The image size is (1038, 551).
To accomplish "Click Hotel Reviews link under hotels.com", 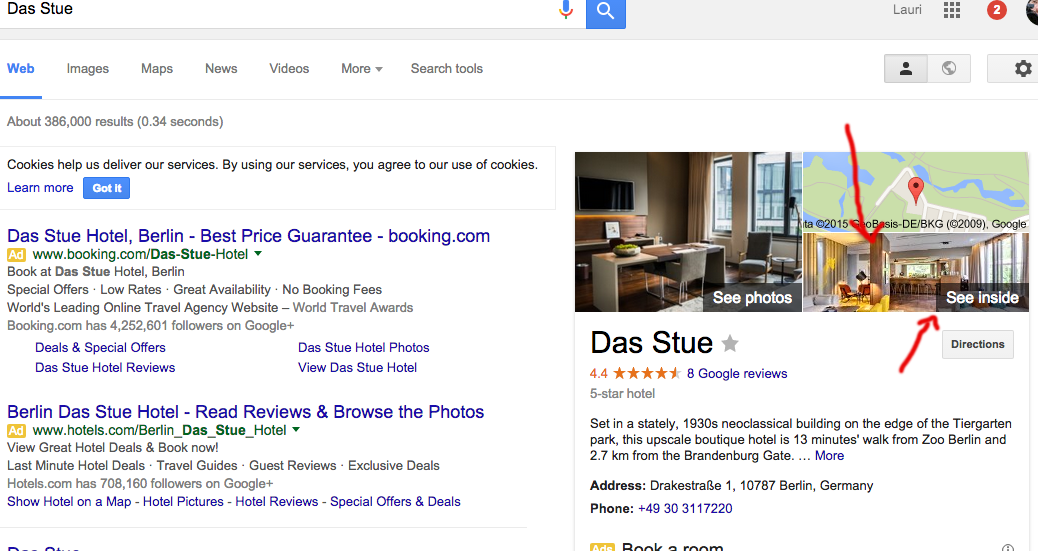I will 277,502.
